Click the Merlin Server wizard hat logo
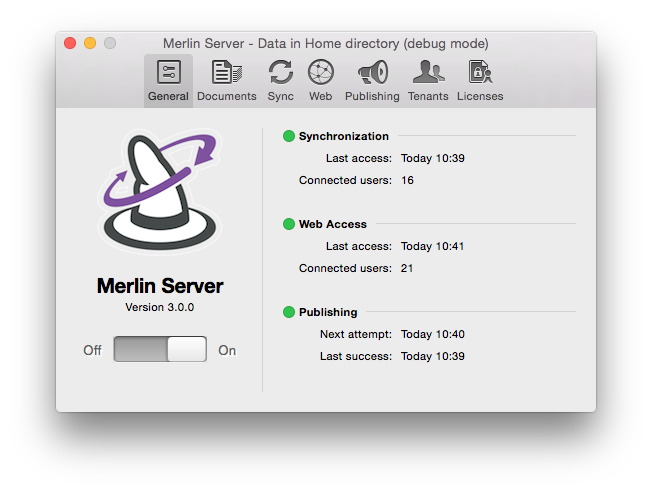The width and height of the screenshot is (652, 492). tap(160, 191)
